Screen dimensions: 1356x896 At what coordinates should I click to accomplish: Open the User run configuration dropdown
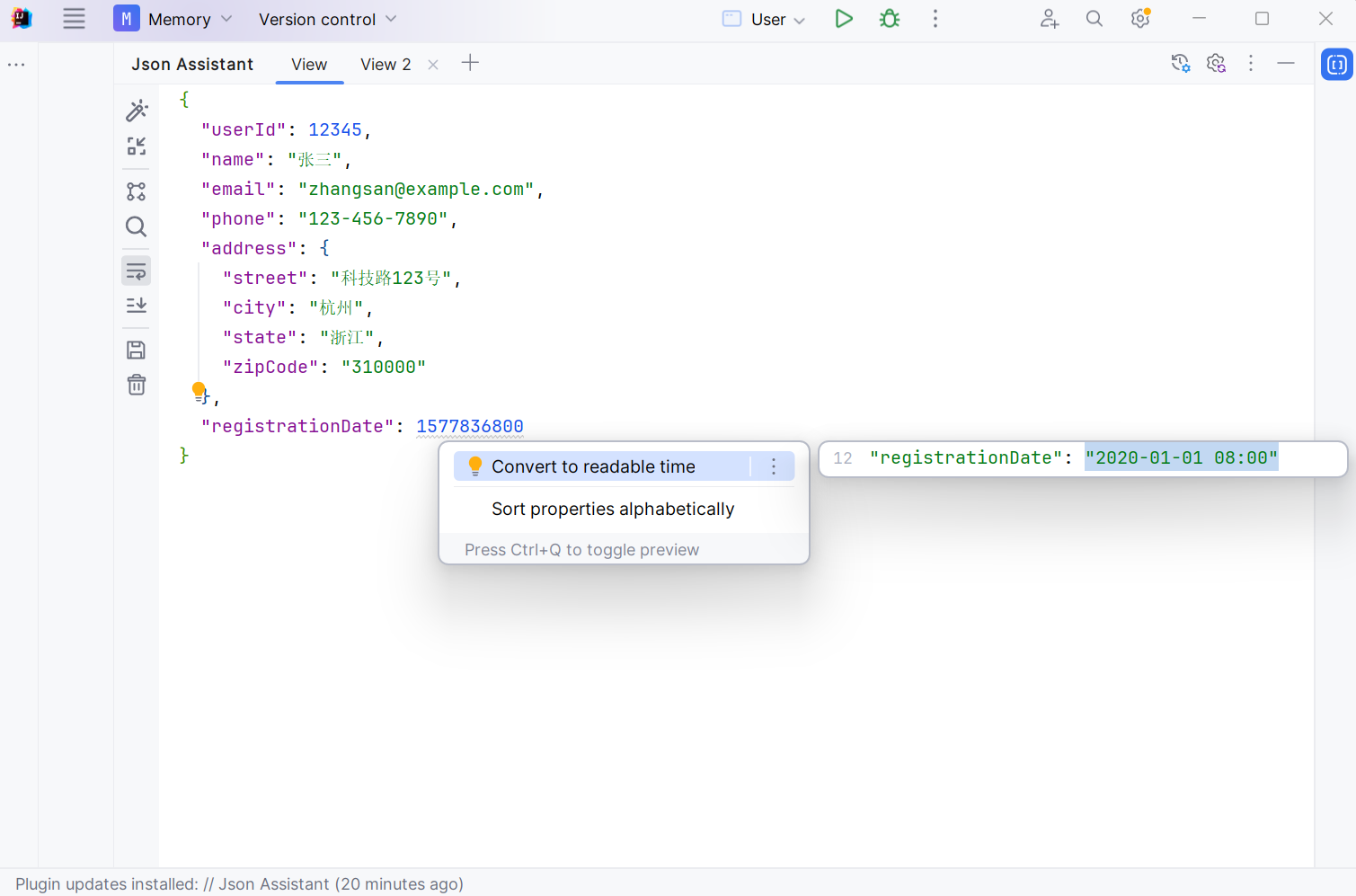coord(765,19)
